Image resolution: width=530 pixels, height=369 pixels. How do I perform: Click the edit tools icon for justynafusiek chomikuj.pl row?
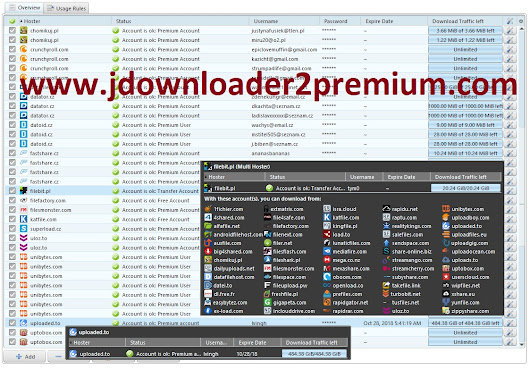(509, 31)
